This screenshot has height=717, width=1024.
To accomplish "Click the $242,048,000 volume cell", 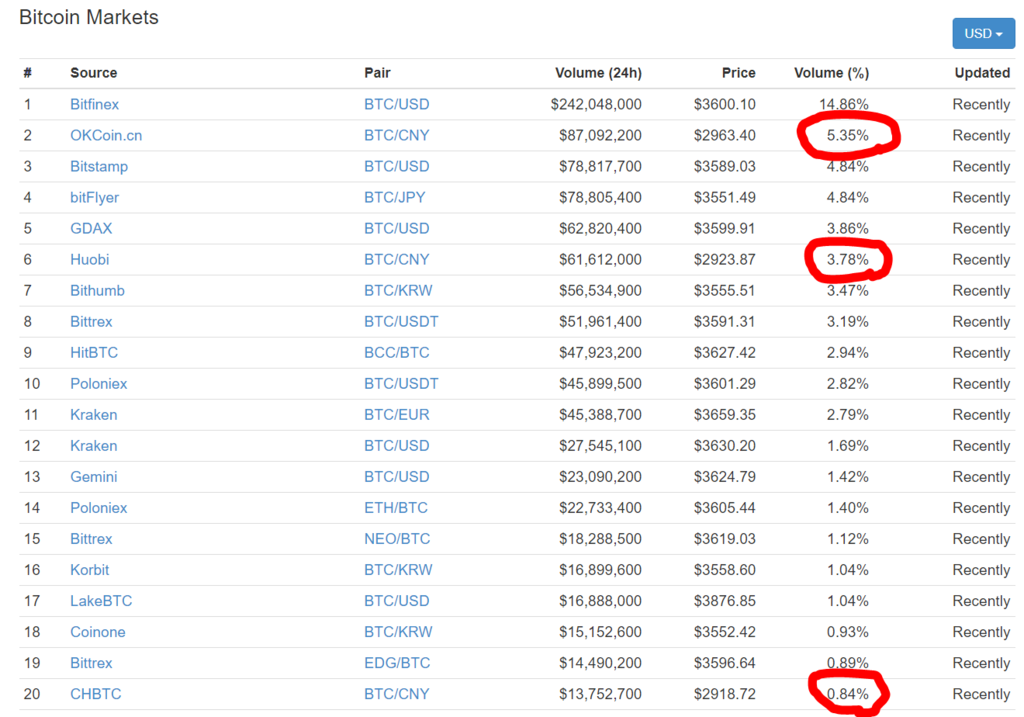I will tap(596, 104).
